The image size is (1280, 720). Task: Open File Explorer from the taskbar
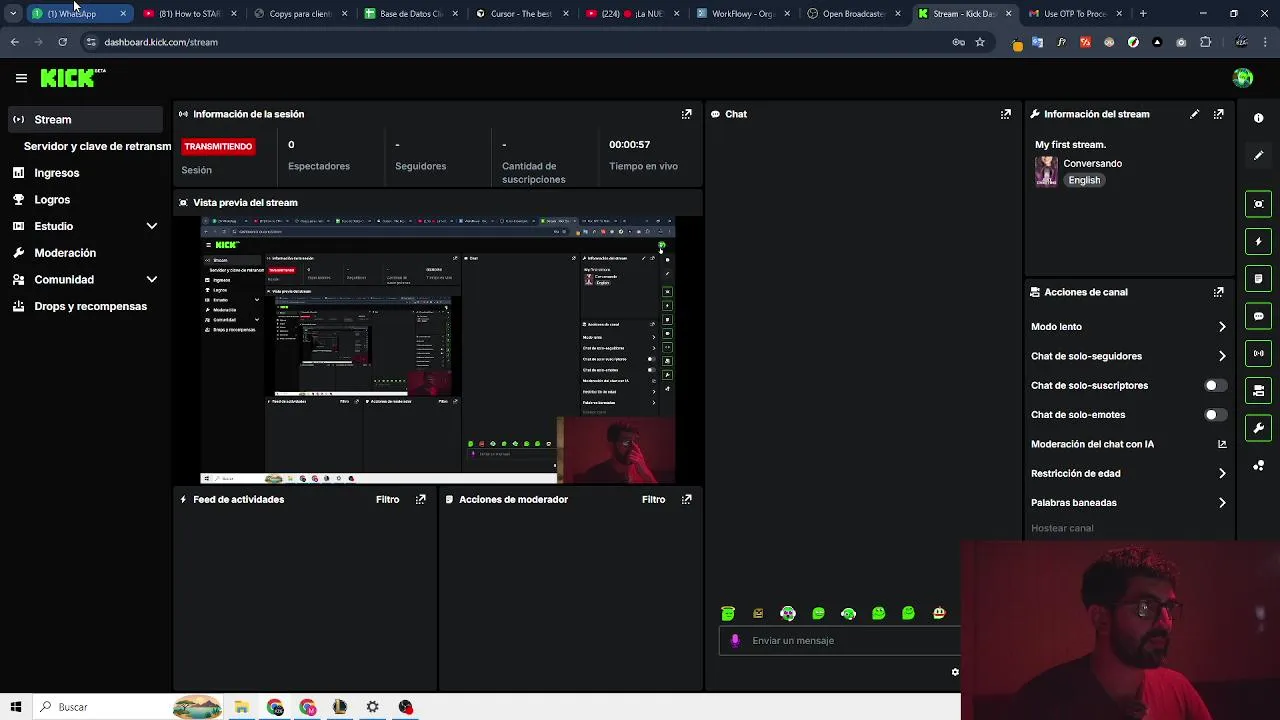(241, 707)
